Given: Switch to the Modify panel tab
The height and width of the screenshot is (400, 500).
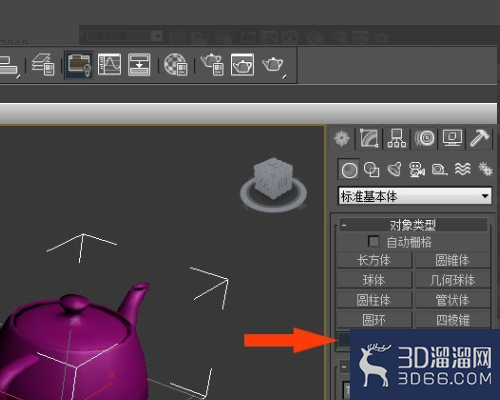Looking at the screenshot, I should 369,138.
